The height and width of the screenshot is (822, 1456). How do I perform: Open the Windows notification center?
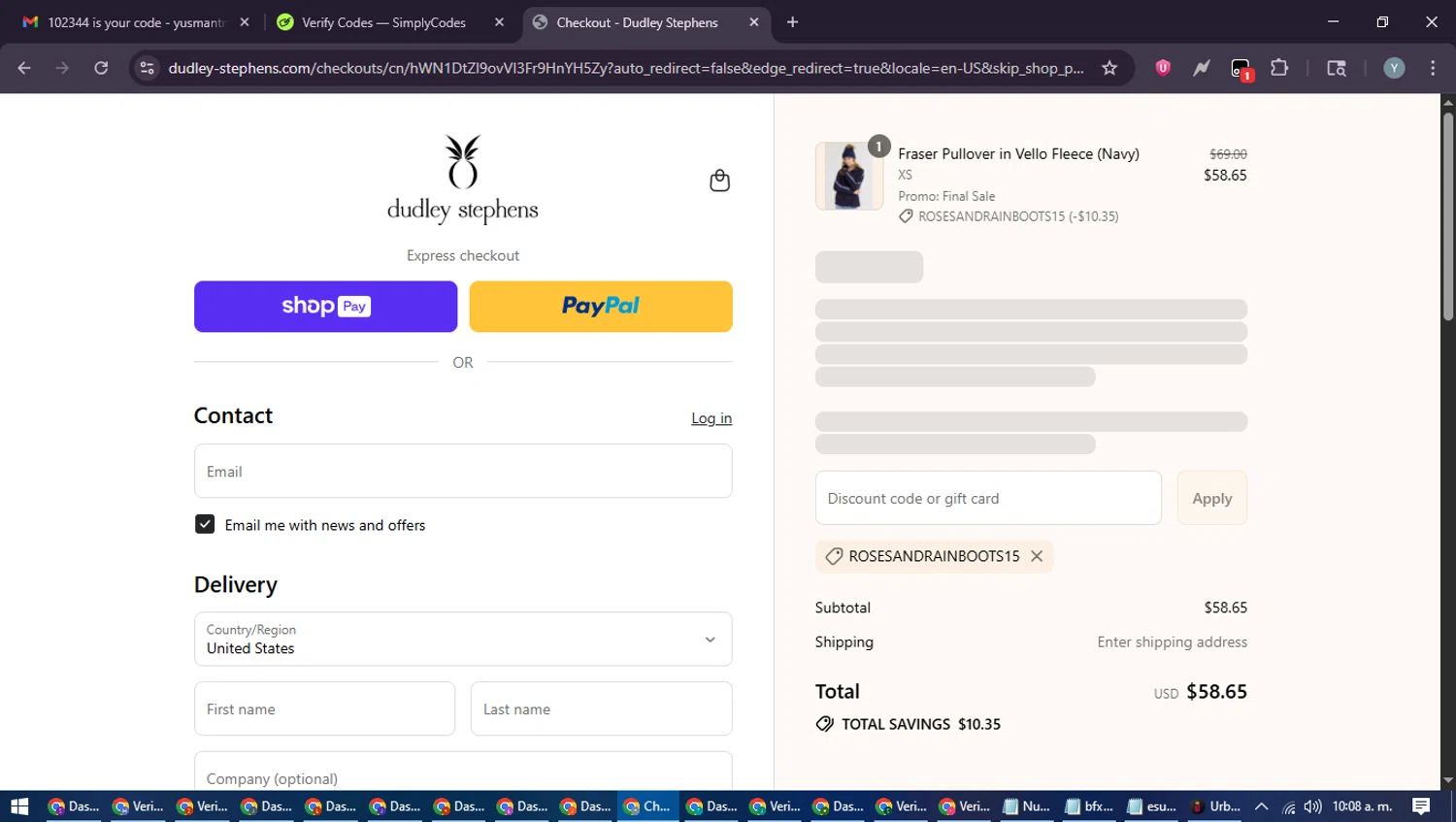(1421, 806)
